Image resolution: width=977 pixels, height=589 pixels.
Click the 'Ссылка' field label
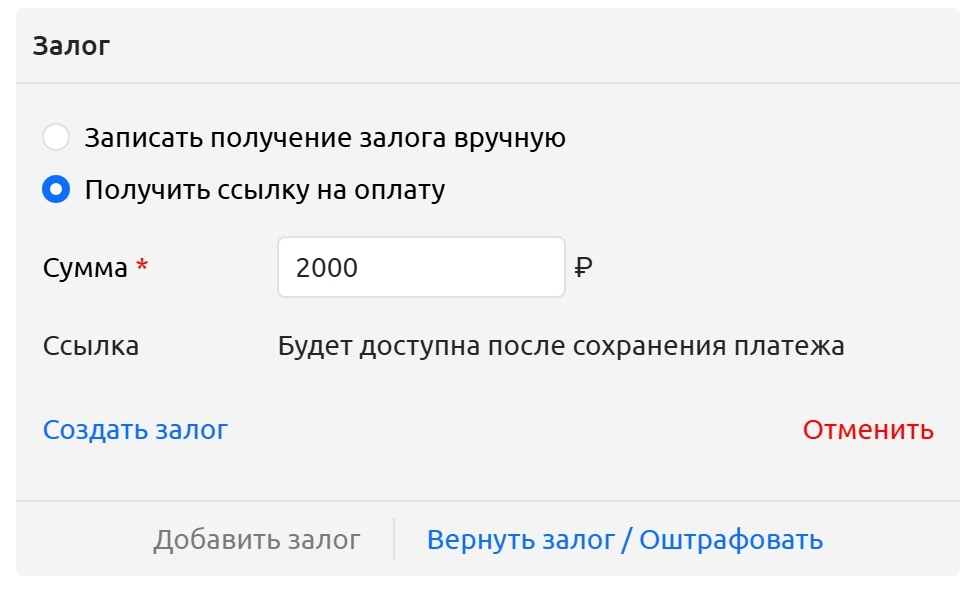[90, 347]
